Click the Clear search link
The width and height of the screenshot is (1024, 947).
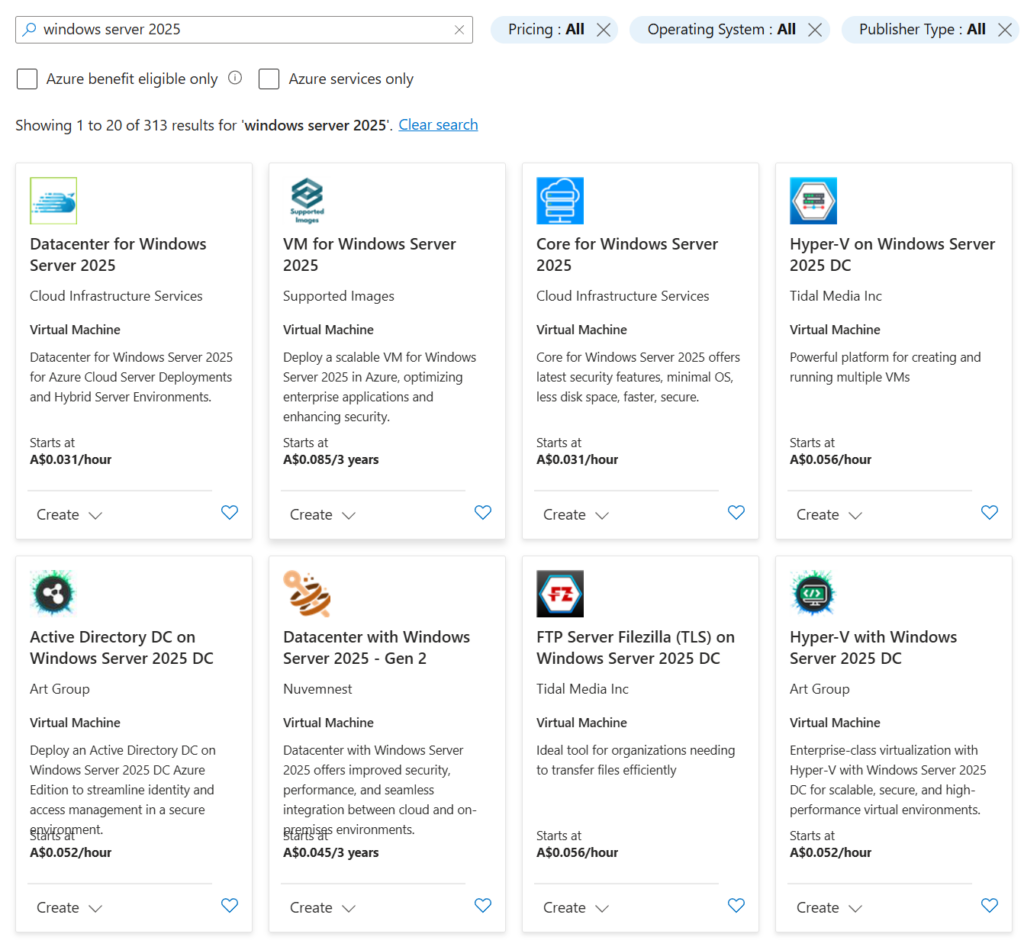click(438, 125)
